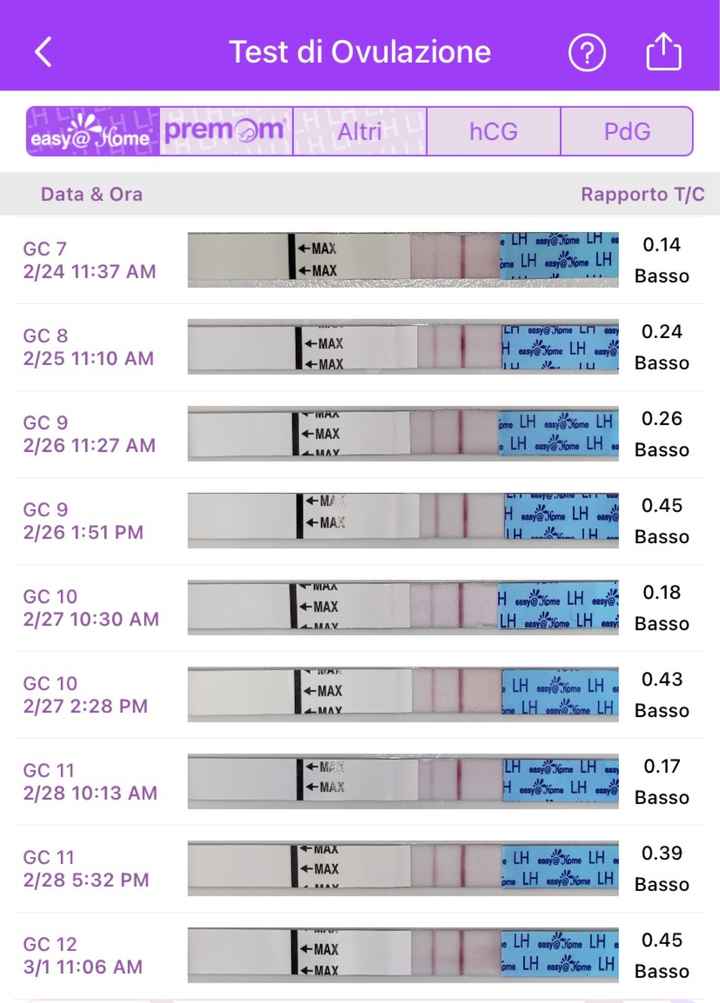This screenshot has height=1003, width=720.
Task: Switch to the Altri tab
Action: [x=359, y=132]
